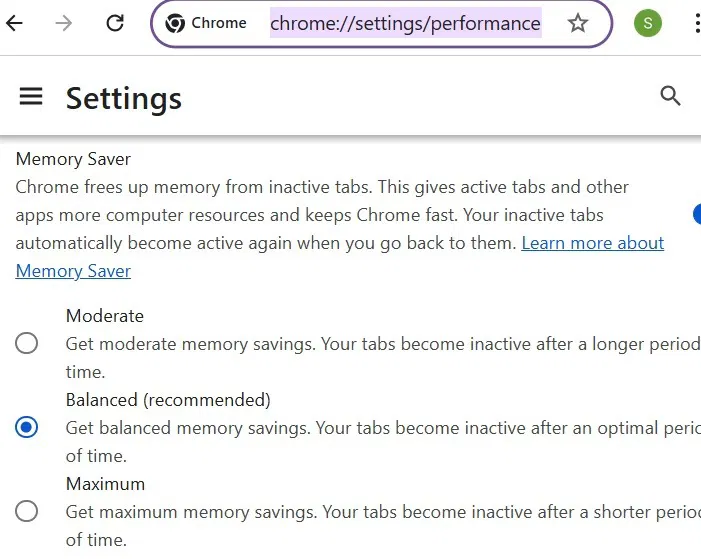
Task: Click the Settings page title
Action: (x=124, y=98)
